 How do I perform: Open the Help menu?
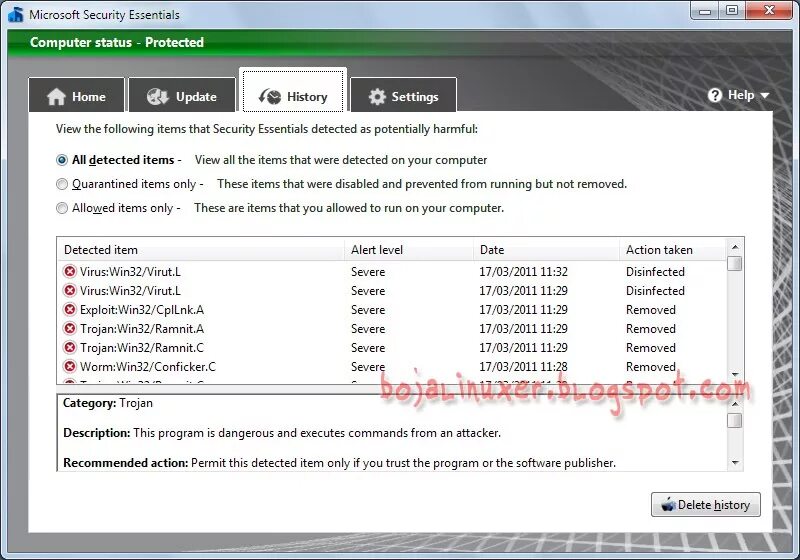coord(738,95)
